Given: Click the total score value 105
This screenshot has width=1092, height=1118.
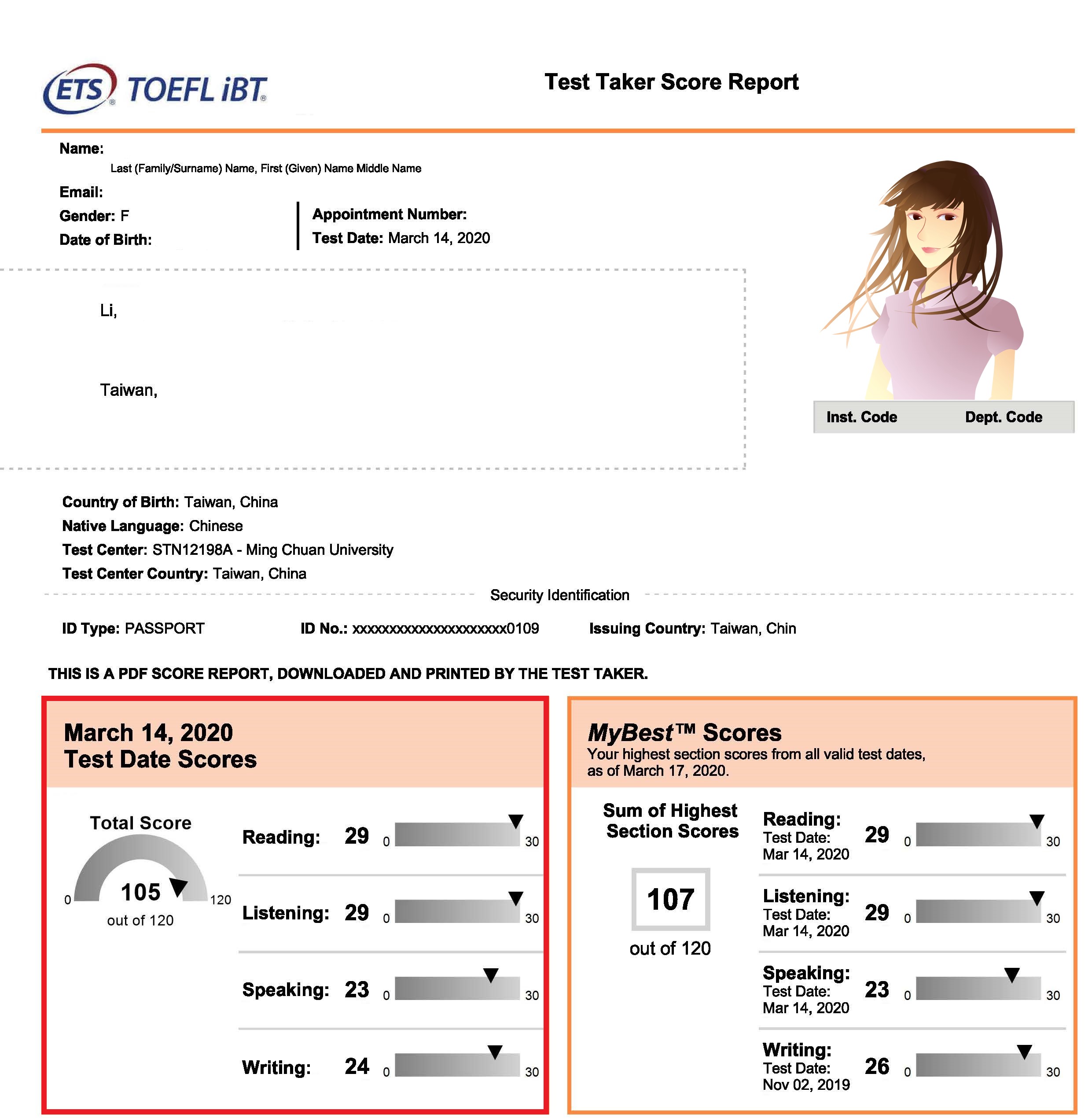Looking at the screenshot, I should 140,892.
